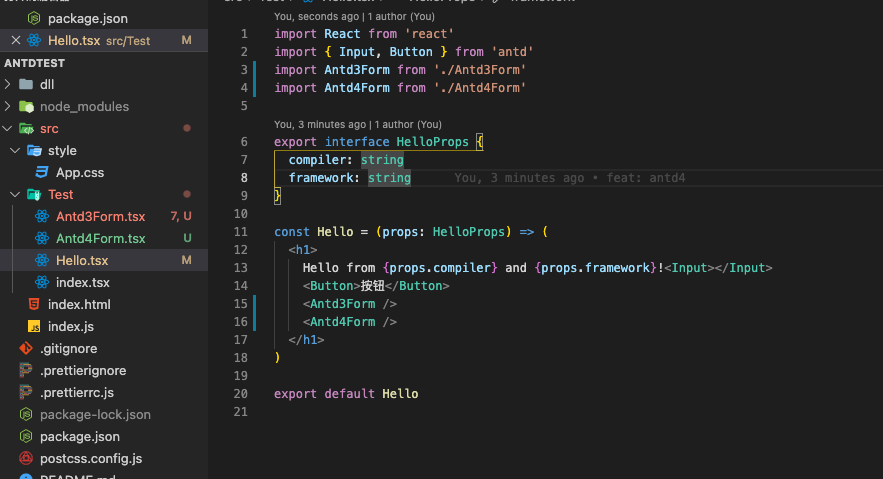883x479 pixels.
Task: Expand the dll folder chevron
Action: click(x=7, y=84)
